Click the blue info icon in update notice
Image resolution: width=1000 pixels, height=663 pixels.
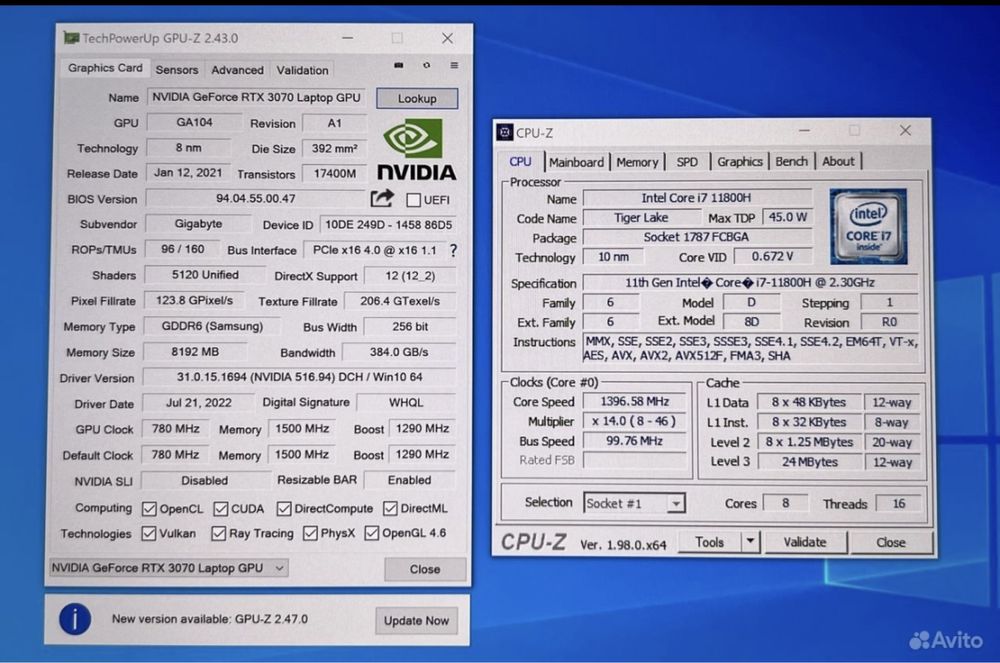pos(75,619)
